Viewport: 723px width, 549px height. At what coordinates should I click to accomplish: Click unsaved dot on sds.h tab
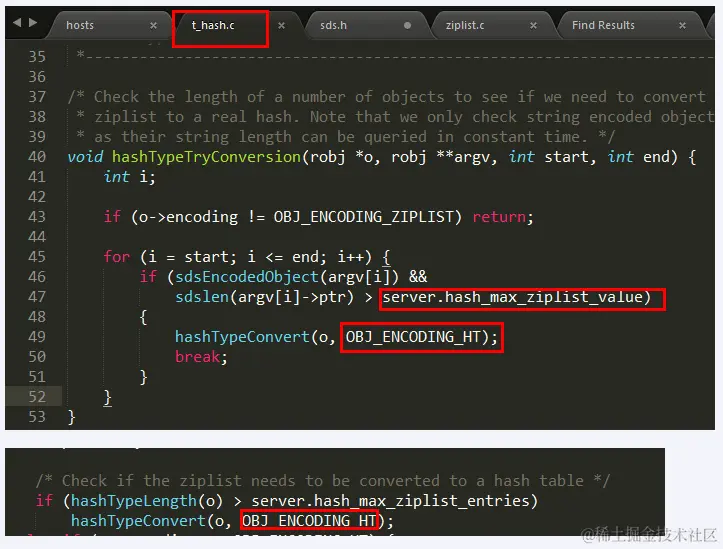click(407, 25)
